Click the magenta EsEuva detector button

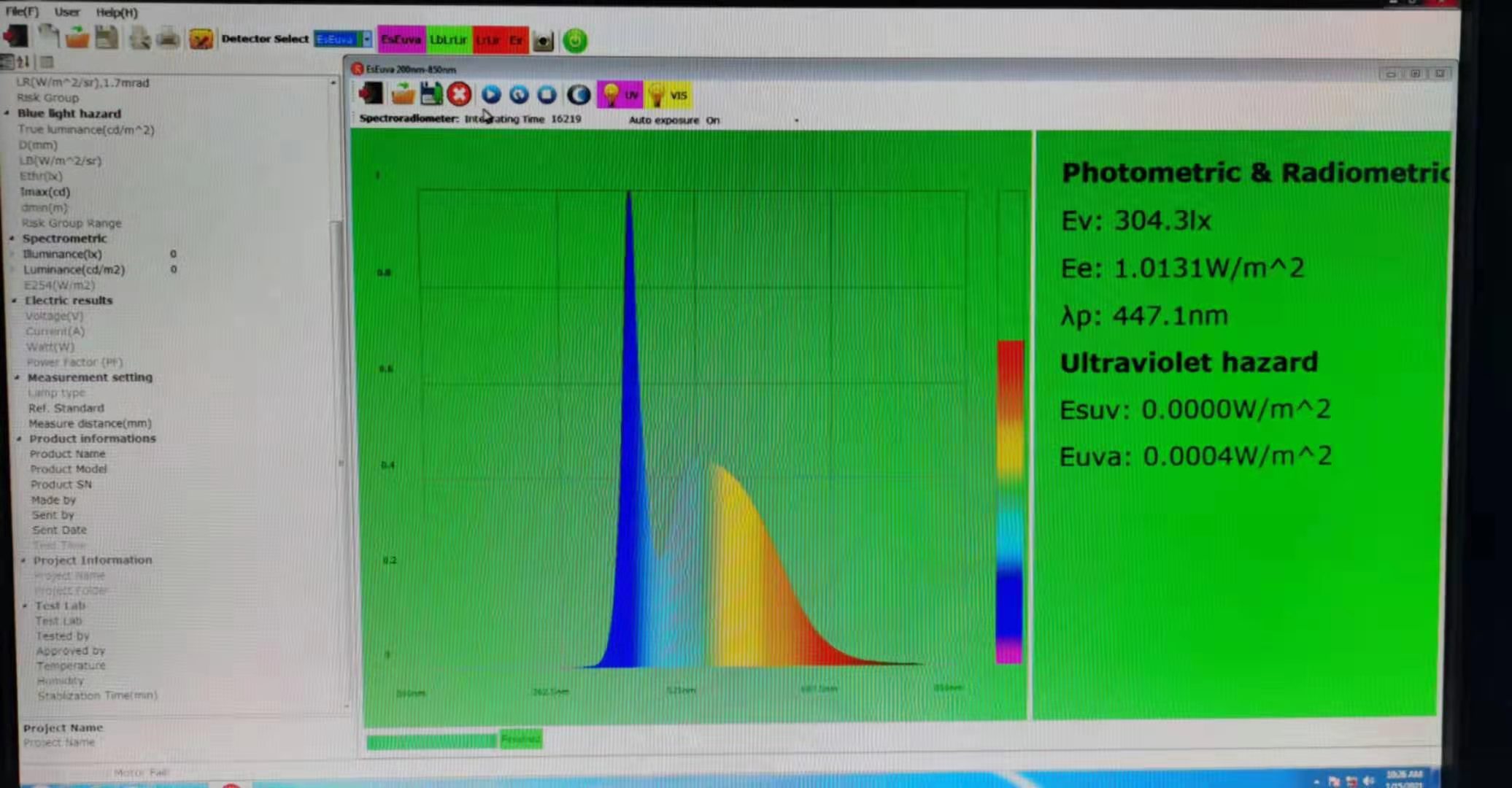click(401, 39)
